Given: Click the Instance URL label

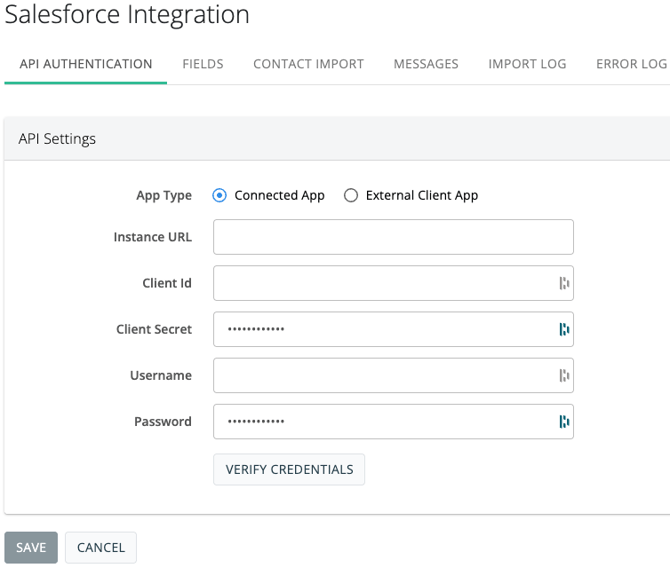Looking at the screenshot, I should 153,237.
